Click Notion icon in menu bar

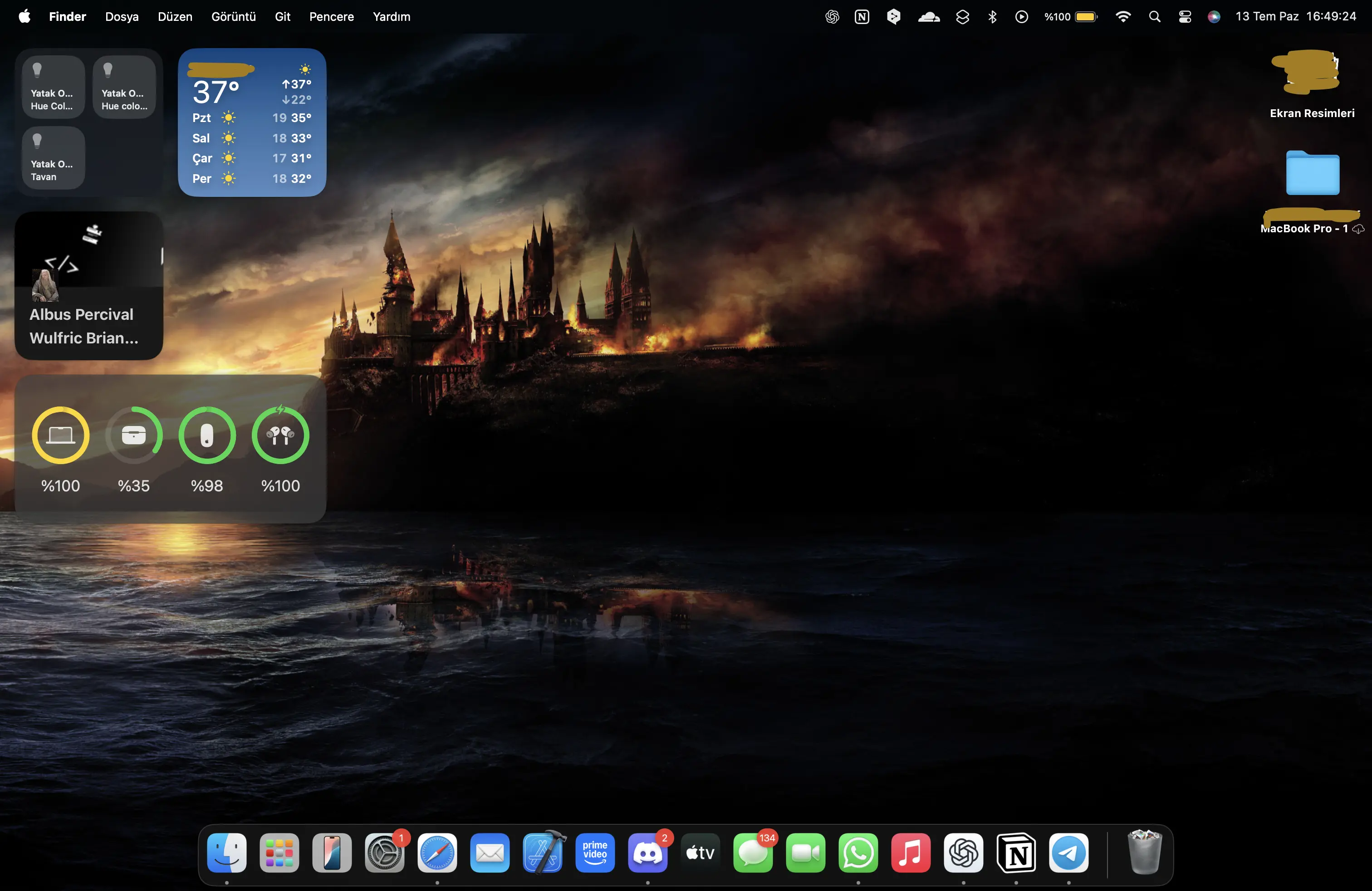pos(862,17)
